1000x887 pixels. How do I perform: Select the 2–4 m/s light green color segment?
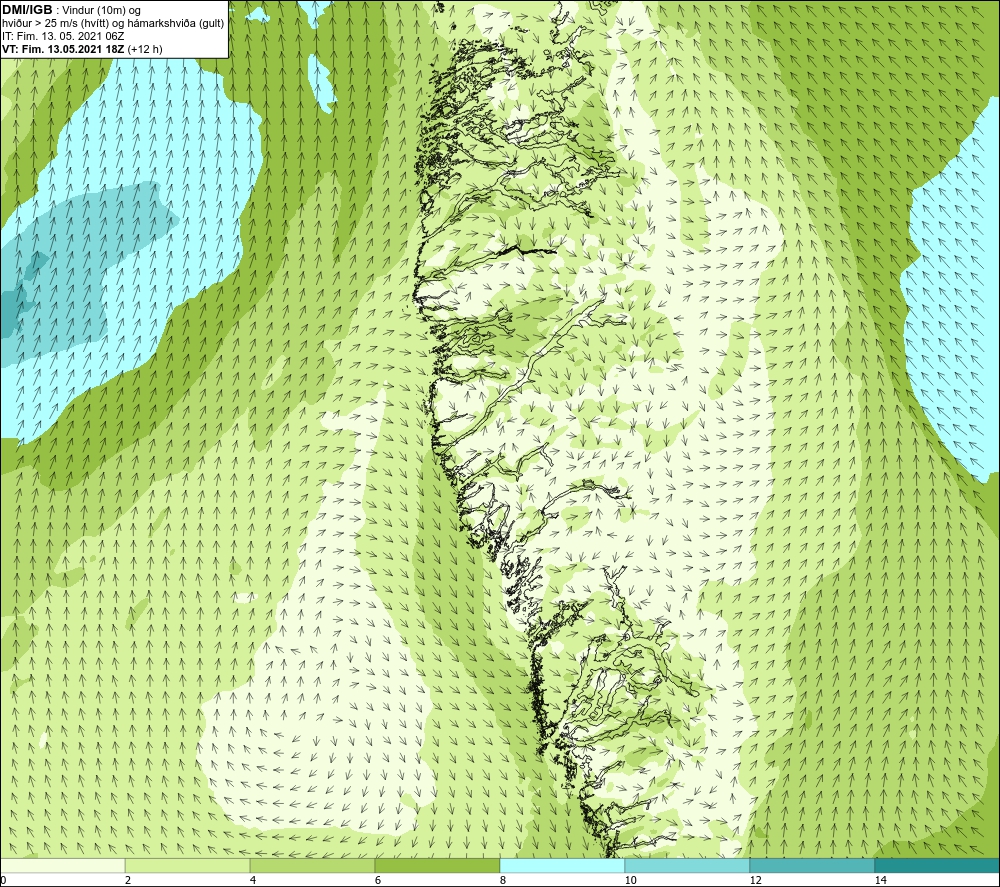188,865
